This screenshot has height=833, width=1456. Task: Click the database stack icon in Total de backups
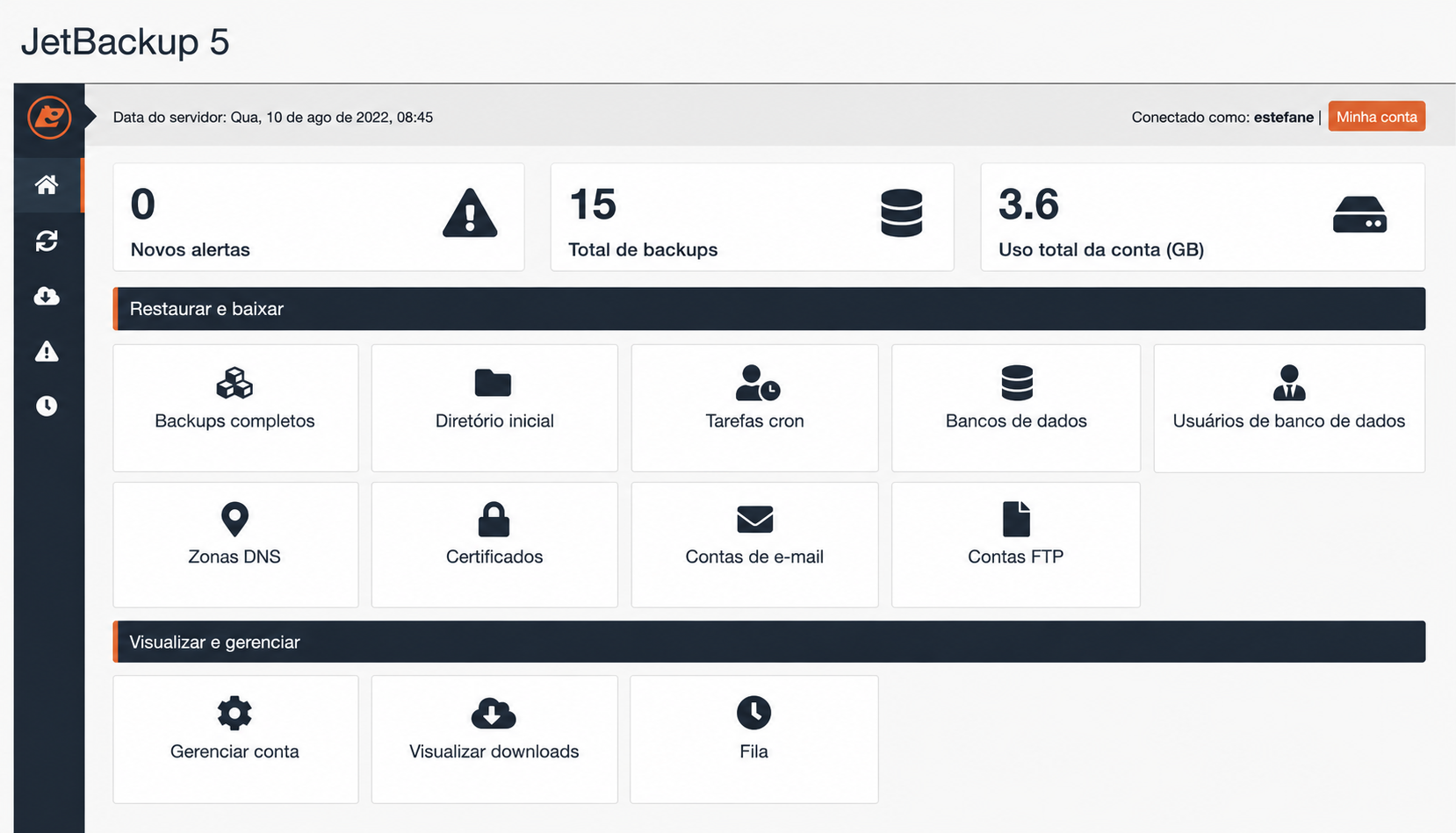901,213
